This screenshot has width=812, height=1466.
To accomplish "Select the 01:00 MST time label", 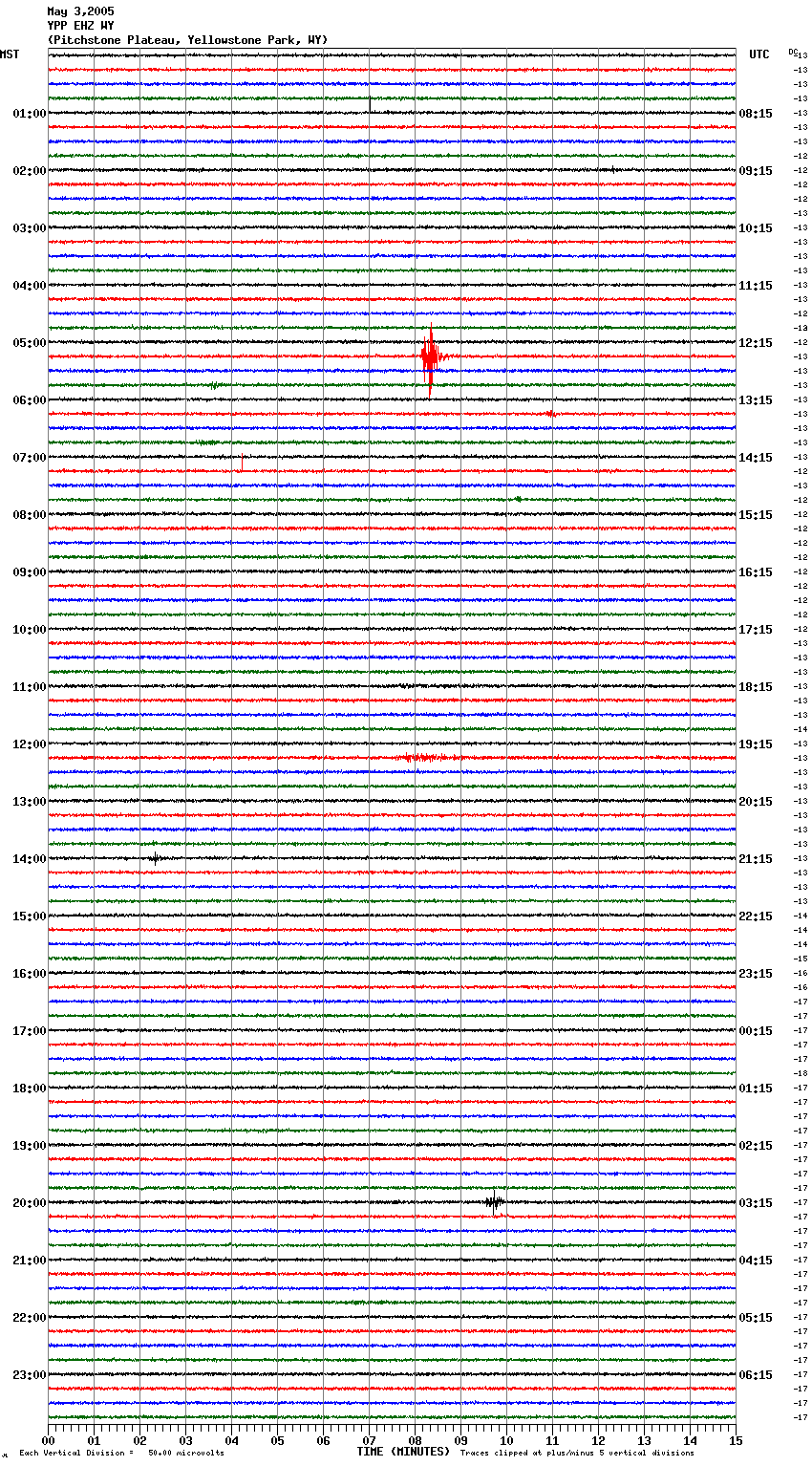I will (30, 114).
